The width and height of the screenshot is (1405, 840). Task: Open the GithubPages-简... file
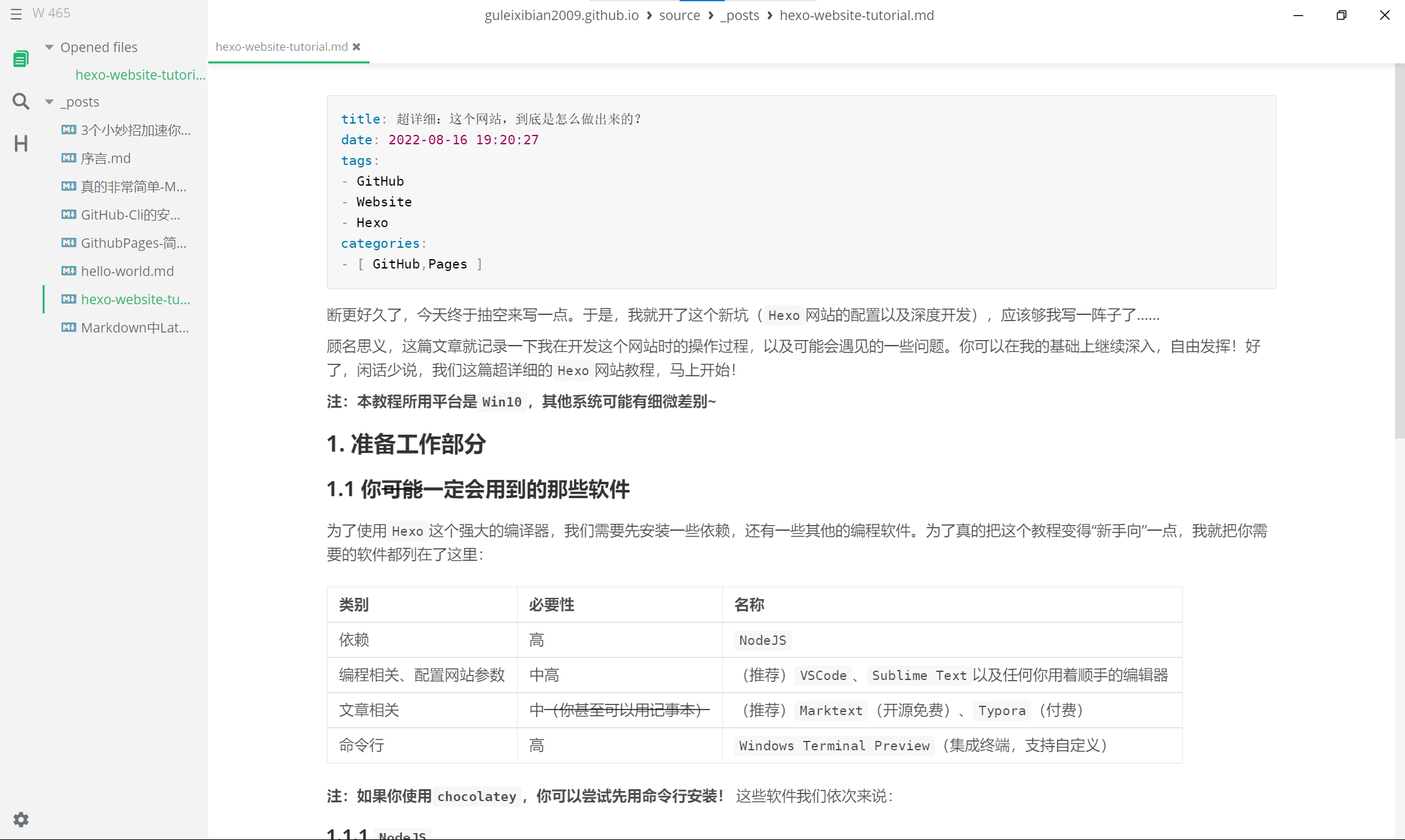[x=133, y=243]
